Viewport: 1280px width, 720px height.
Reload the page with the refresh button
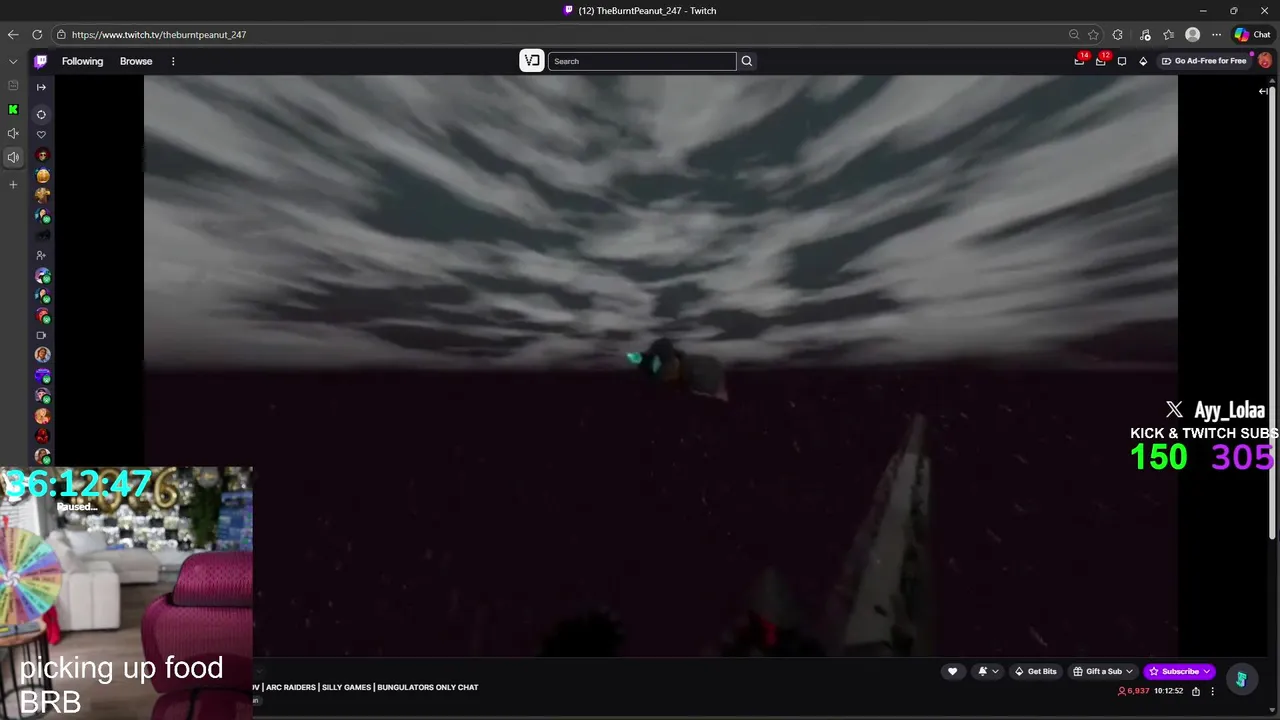(37, 34)
